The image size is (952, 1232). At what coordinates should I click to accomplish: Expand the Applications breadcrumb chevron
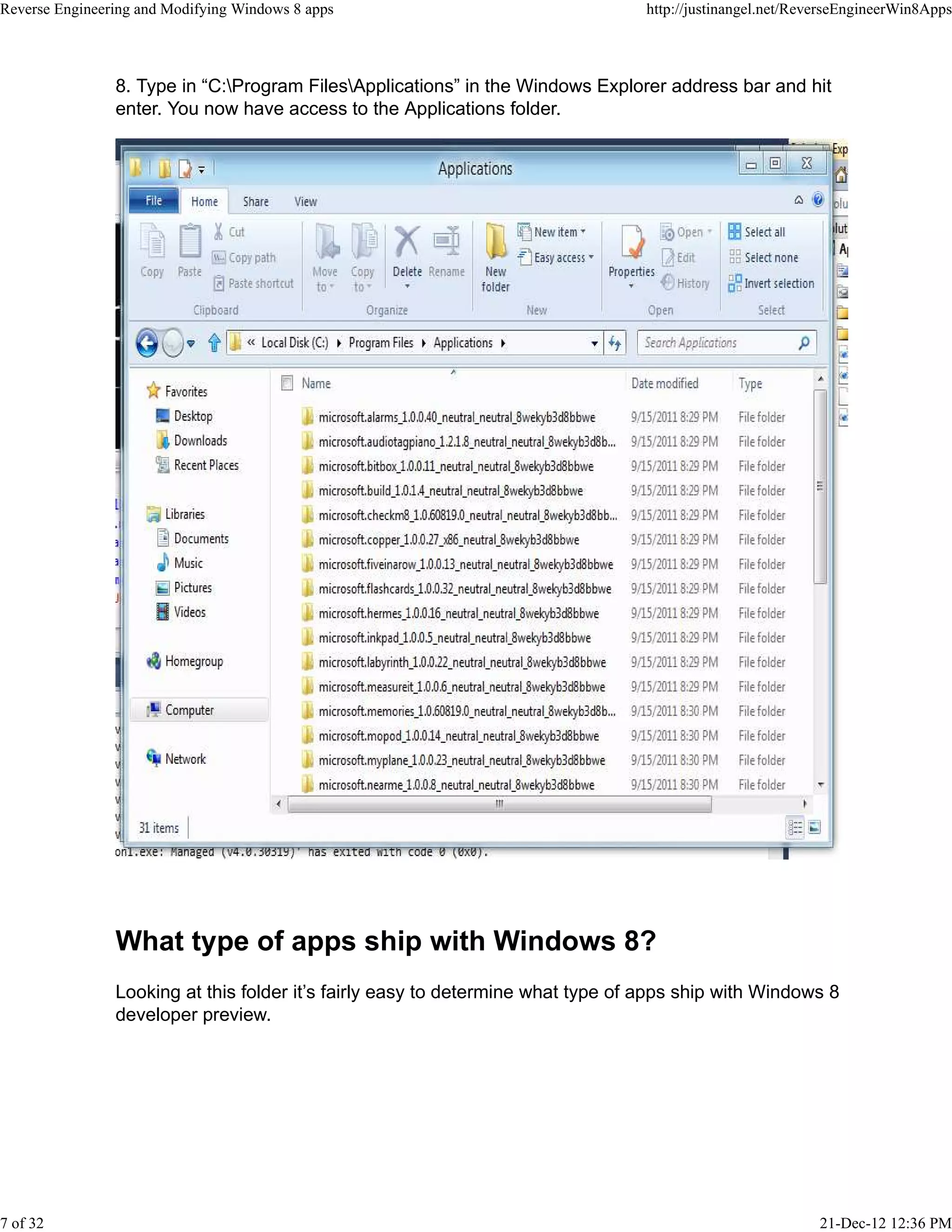pyautogui.click(x=502, y=343)
